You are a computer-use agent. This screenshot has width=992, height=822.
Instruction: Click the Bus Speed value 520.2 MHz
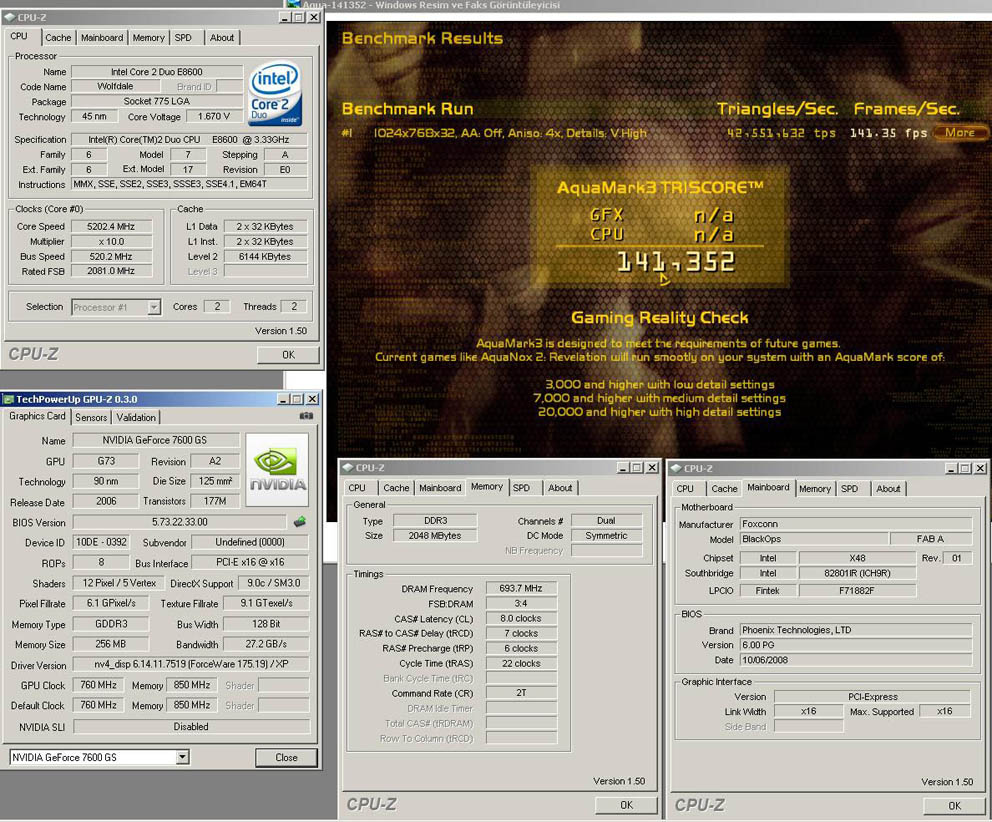(111, 256)
